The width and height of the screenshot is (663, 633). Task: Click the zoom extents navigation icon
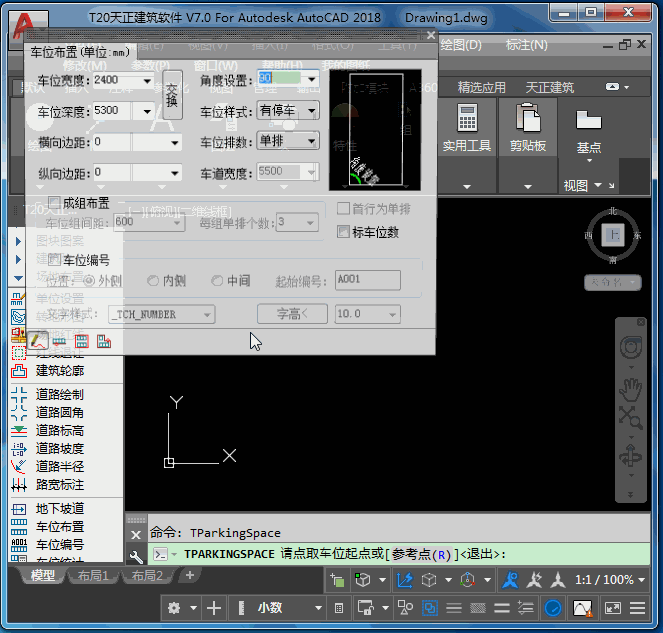click(630, 418)
